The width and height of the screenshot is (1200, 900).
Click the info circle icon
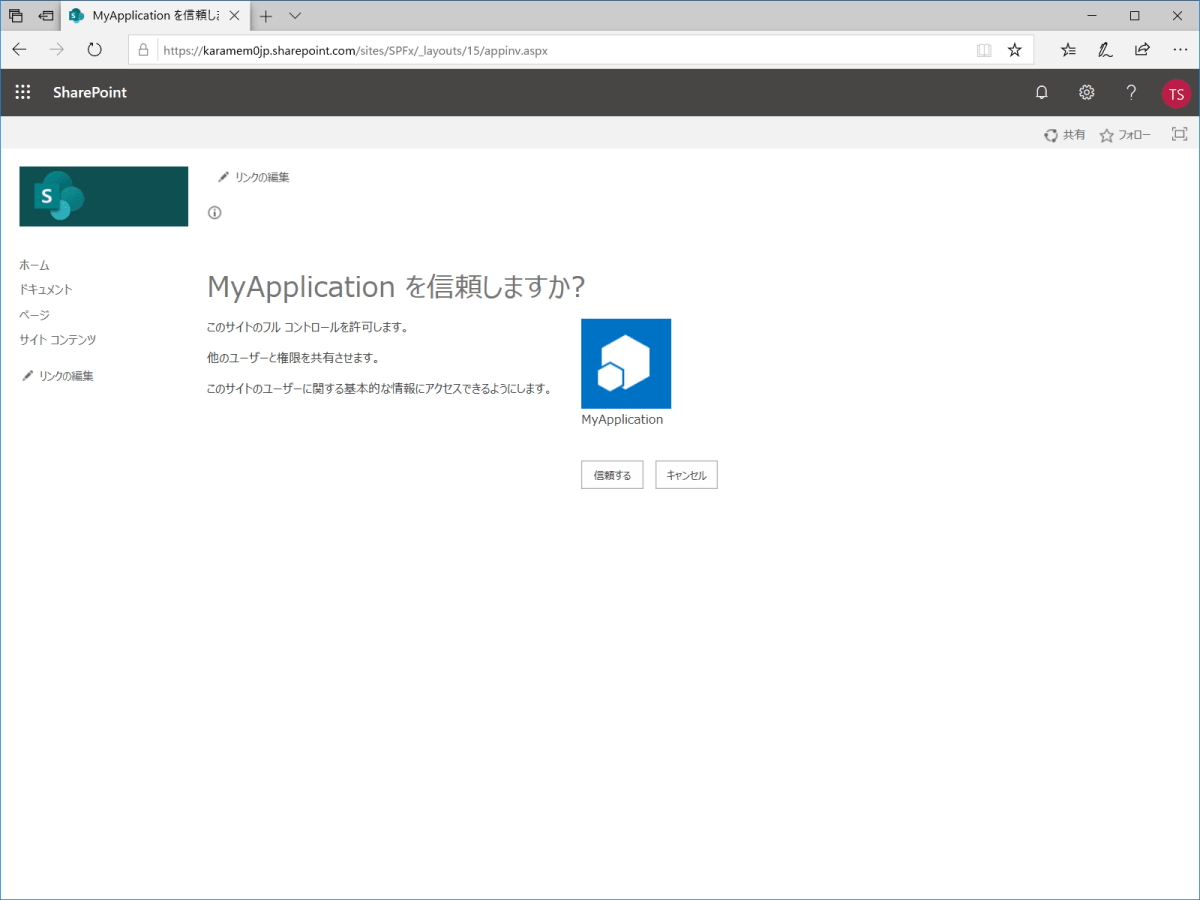click(x=214, y=212)
